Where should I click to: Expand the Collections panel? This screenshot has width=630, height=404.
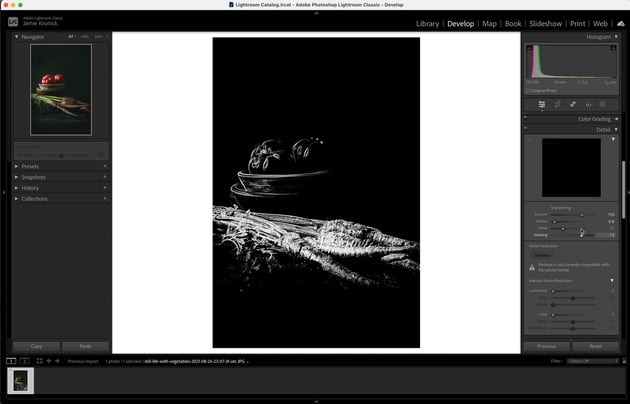[x=16, y=198]
